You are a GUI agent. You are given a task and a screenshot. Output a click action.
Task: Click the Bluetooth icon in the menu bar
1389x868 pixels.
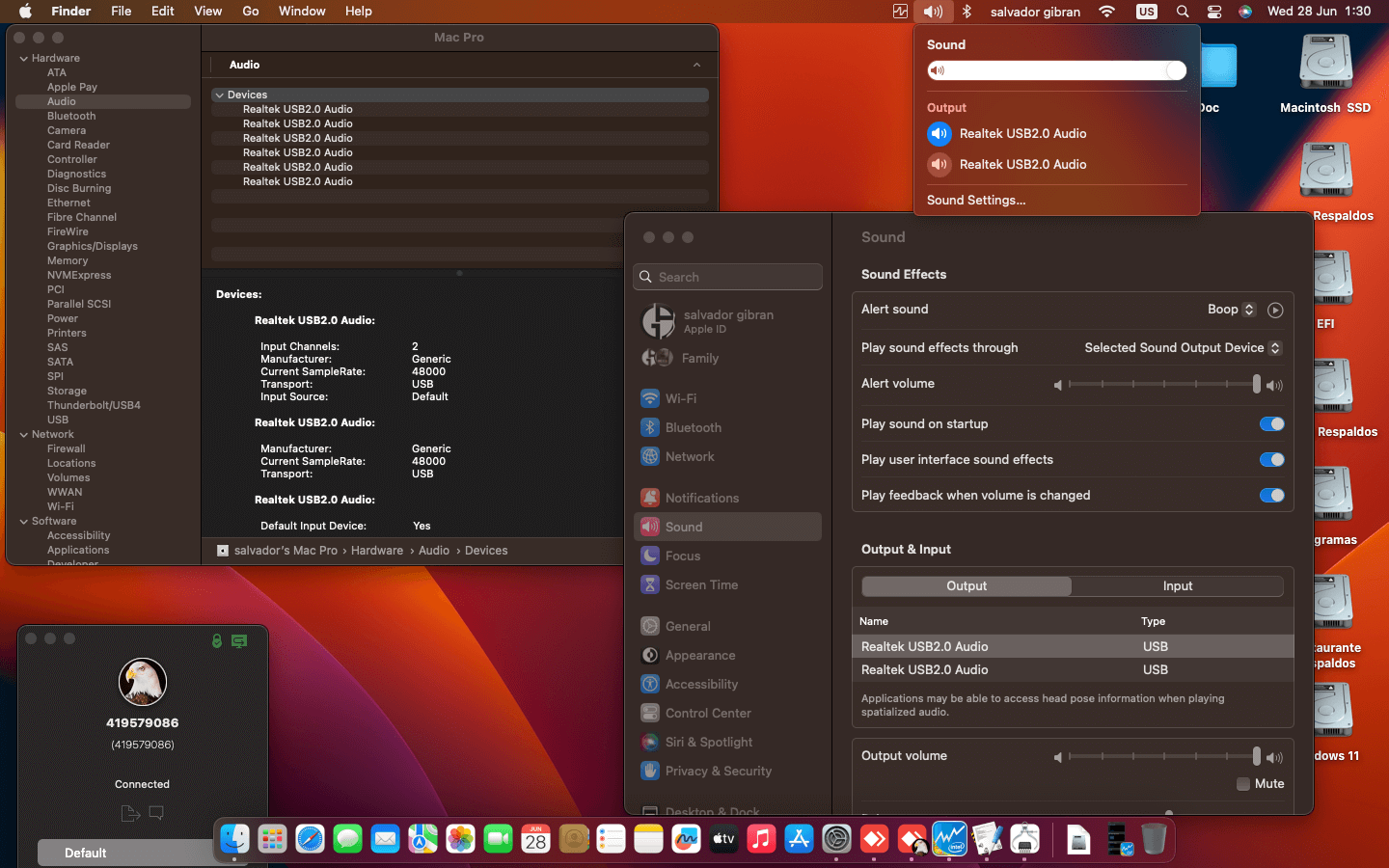point(967,12)
